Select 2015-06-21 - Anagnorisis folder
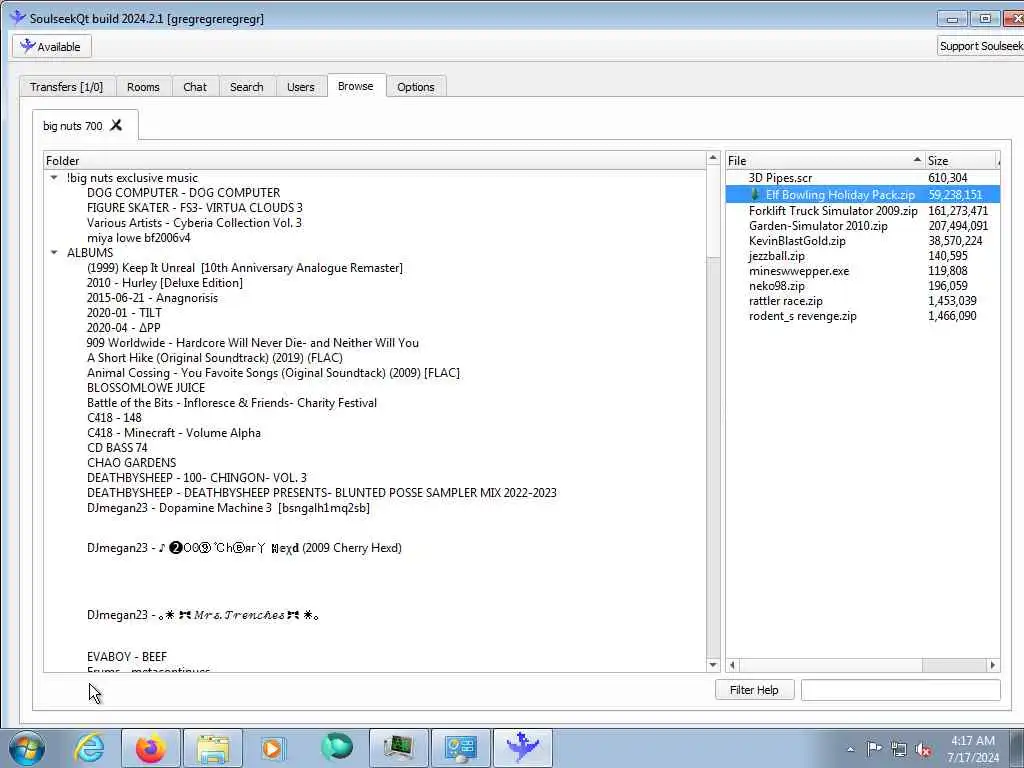This screenshot has height=768, width=1024. pos(152,298)
